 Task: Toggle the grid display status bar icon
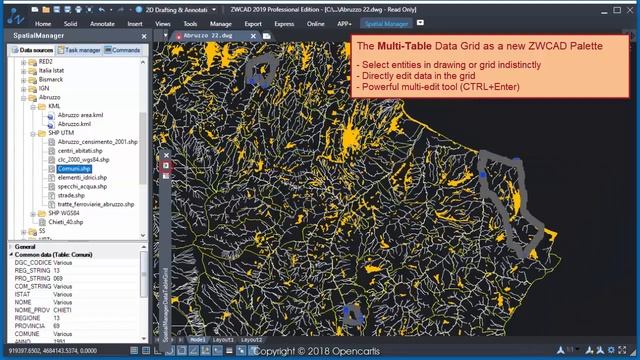coord(146,351)
